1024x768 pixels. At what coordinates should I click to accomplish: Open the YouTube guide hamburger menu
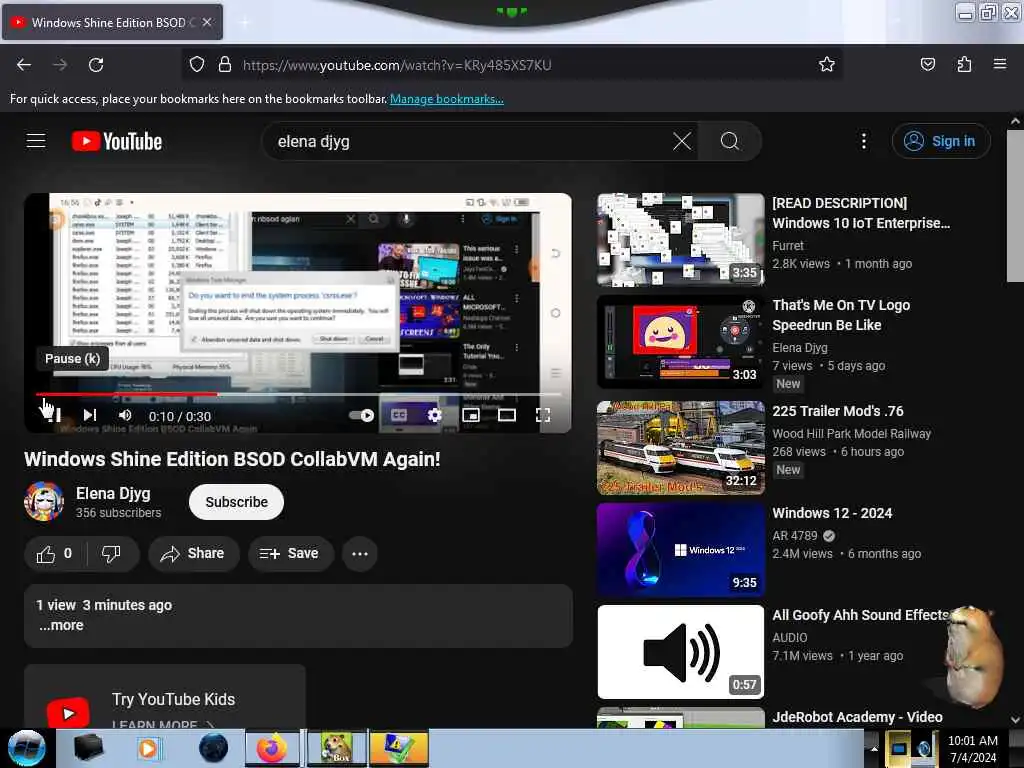36,141
